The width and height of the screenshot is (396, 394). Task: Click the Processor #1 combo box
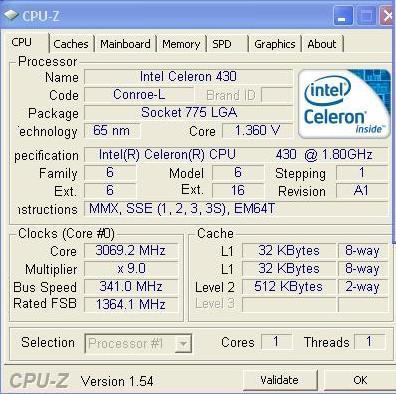point(138,343)
